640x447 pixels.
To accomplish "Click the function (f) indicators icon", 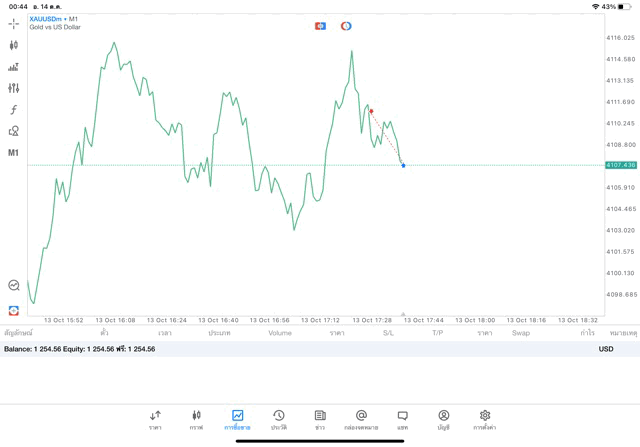I will coord(13,110).
